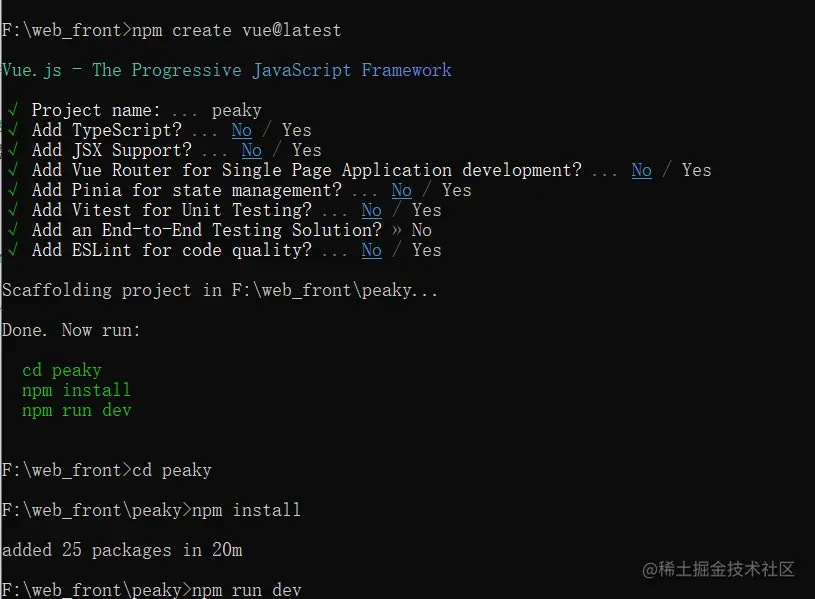Click underlined No for ESLint code quality
The width and height of the screenshot is (815, 599).
(371, 250)
